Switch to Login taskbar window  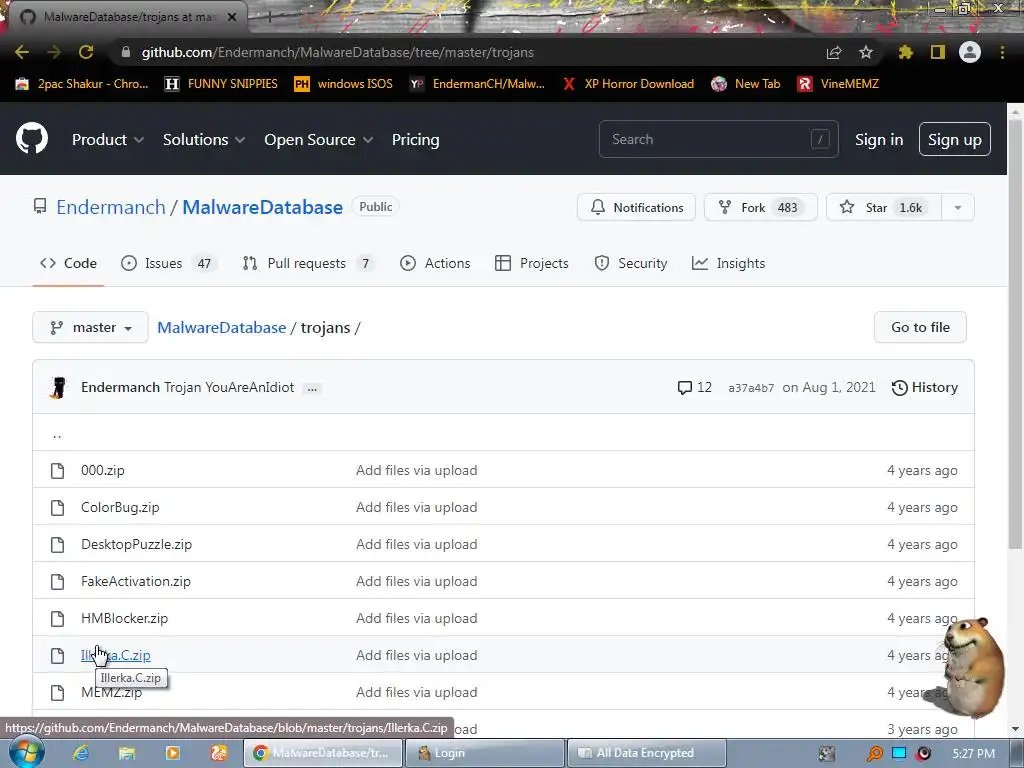pos(484,753)
